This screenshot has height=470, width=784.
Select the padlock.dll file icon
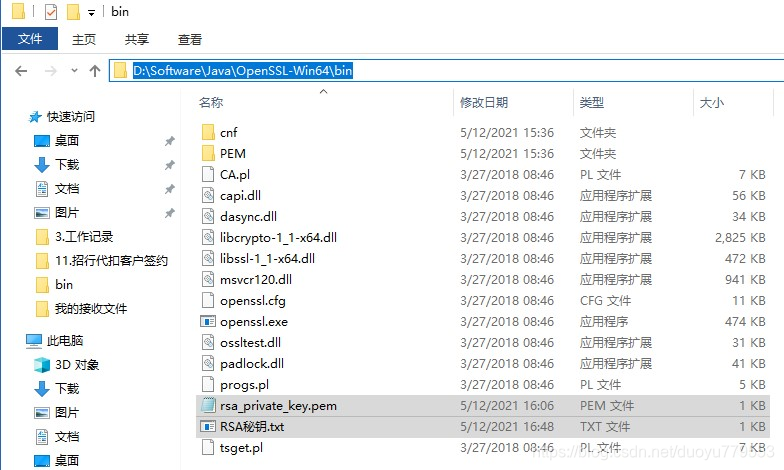click(x=208, y=364)
